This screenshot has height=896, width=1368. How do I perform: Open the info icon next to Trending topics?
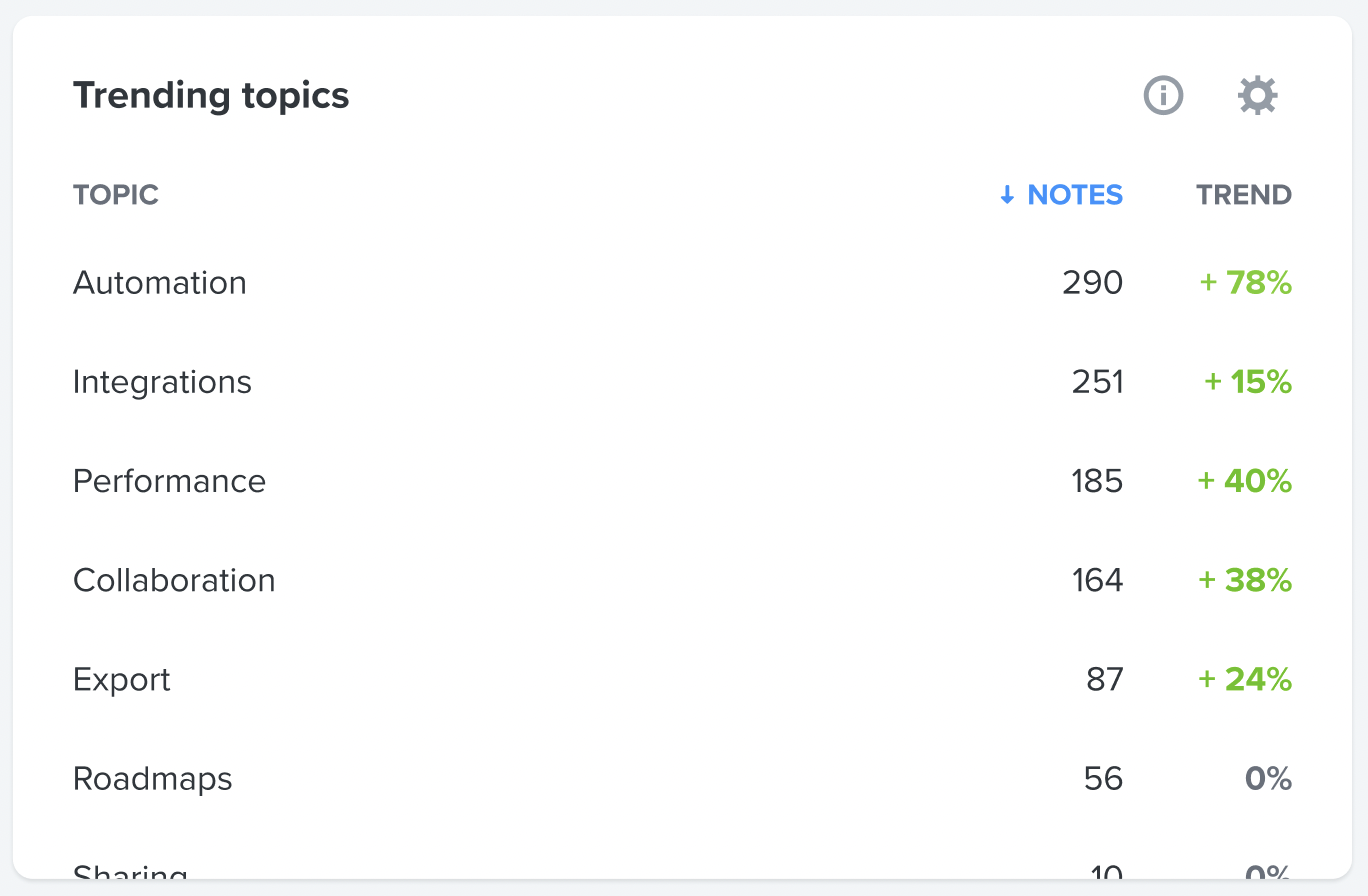[x=1163, y=96]
